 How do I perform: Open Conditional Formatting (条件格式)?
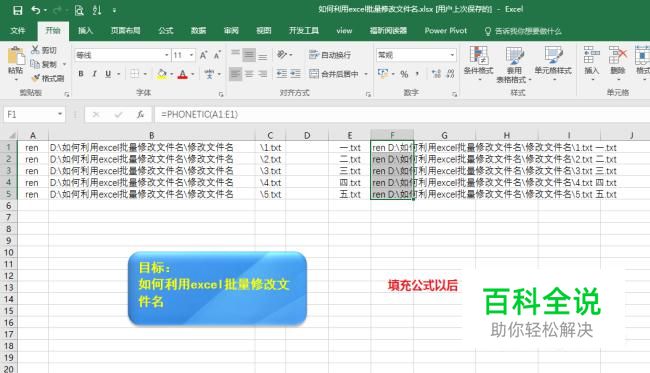click(x=478, y=63)
